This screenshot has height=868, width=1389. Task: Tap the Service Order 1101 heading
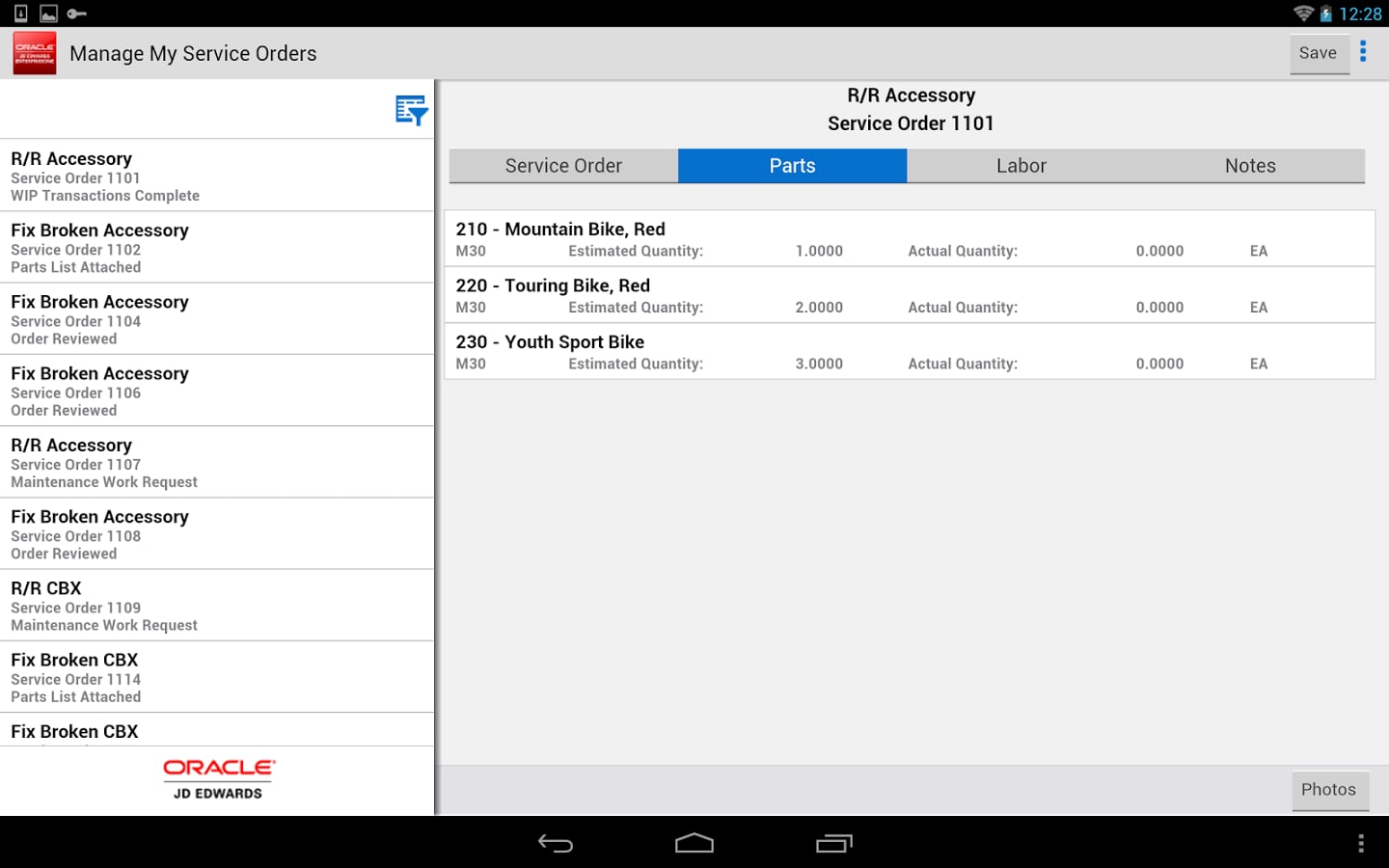[x=911, y=123]
